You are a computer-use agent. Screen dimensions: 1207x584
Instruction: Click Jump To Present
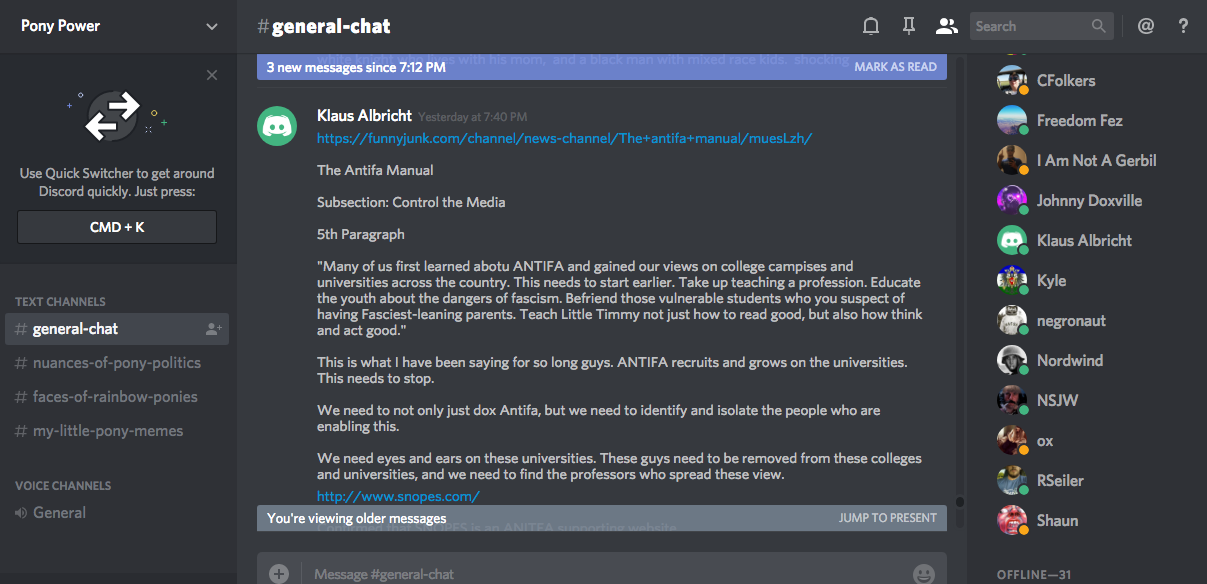[887, 518]
